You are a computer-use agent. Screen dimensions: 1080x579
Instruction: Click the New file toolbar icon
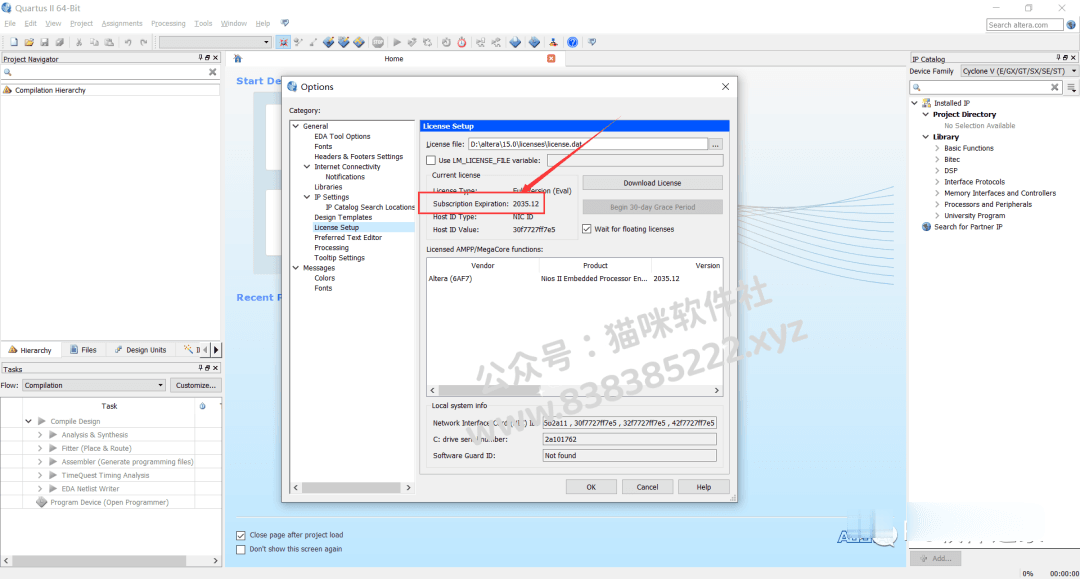point(14,43)
